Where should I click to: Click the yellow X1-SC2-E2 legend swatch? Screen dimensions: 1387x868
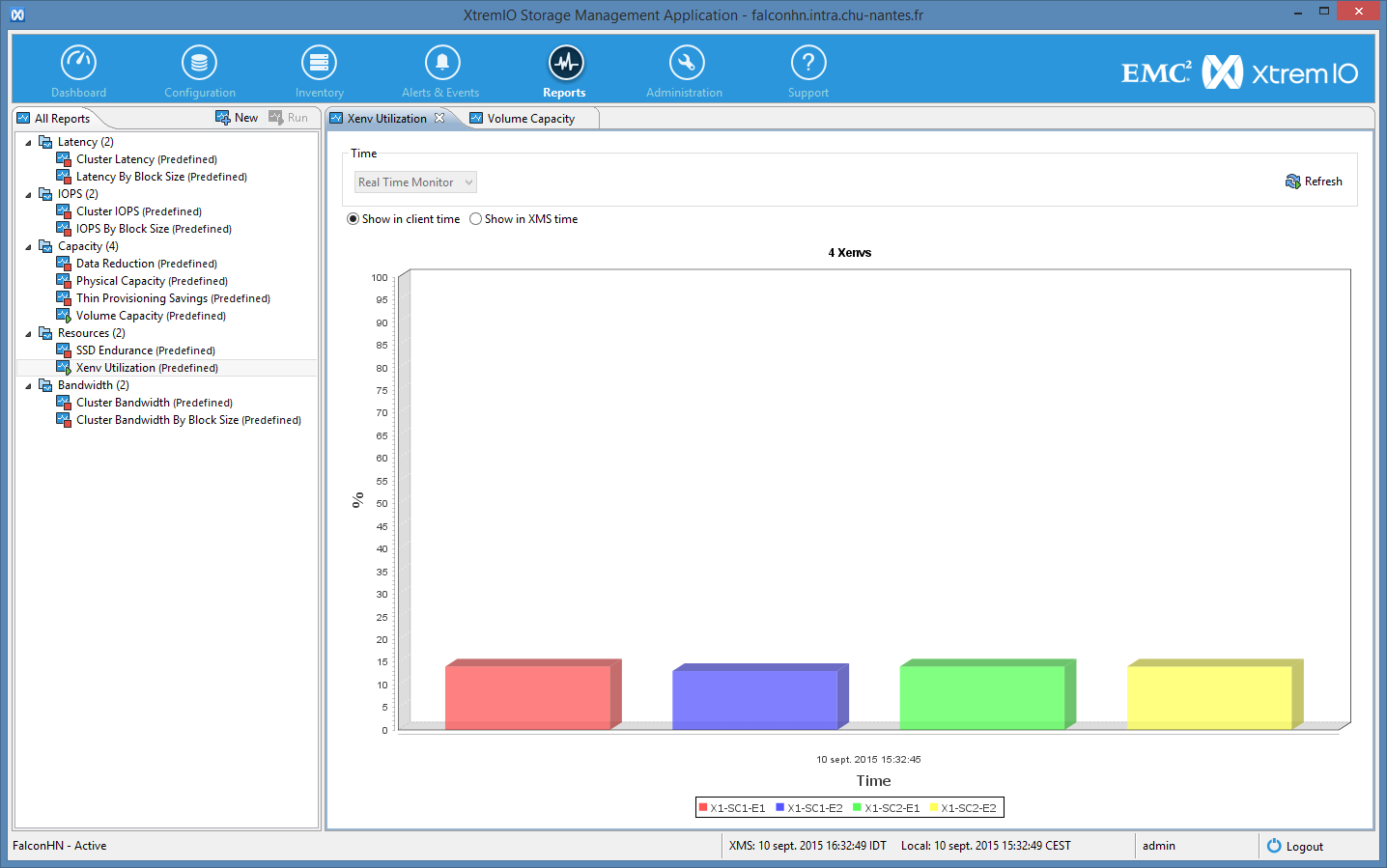[x=934, y=807]
